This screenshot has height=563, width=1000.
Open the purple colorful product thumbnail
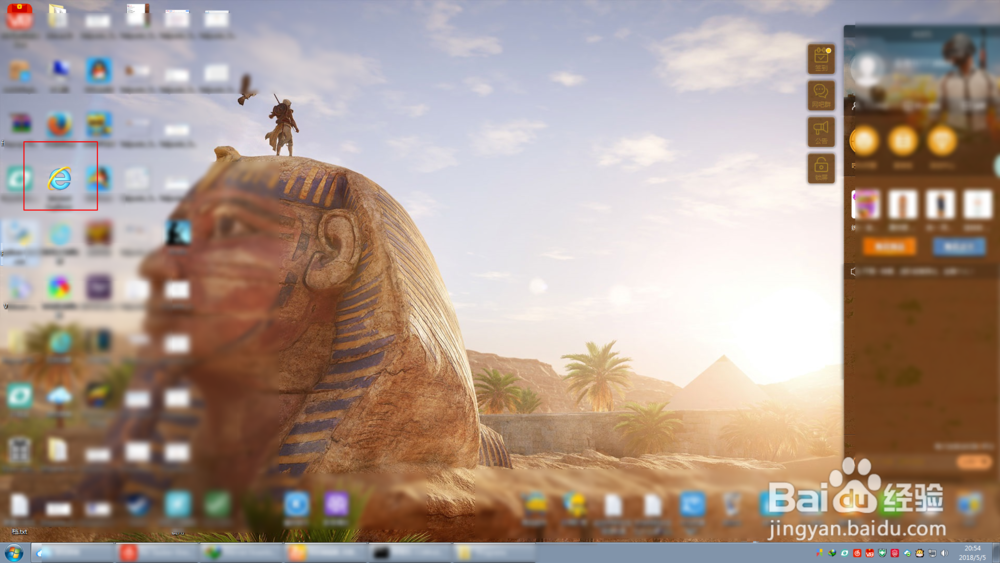865,205
